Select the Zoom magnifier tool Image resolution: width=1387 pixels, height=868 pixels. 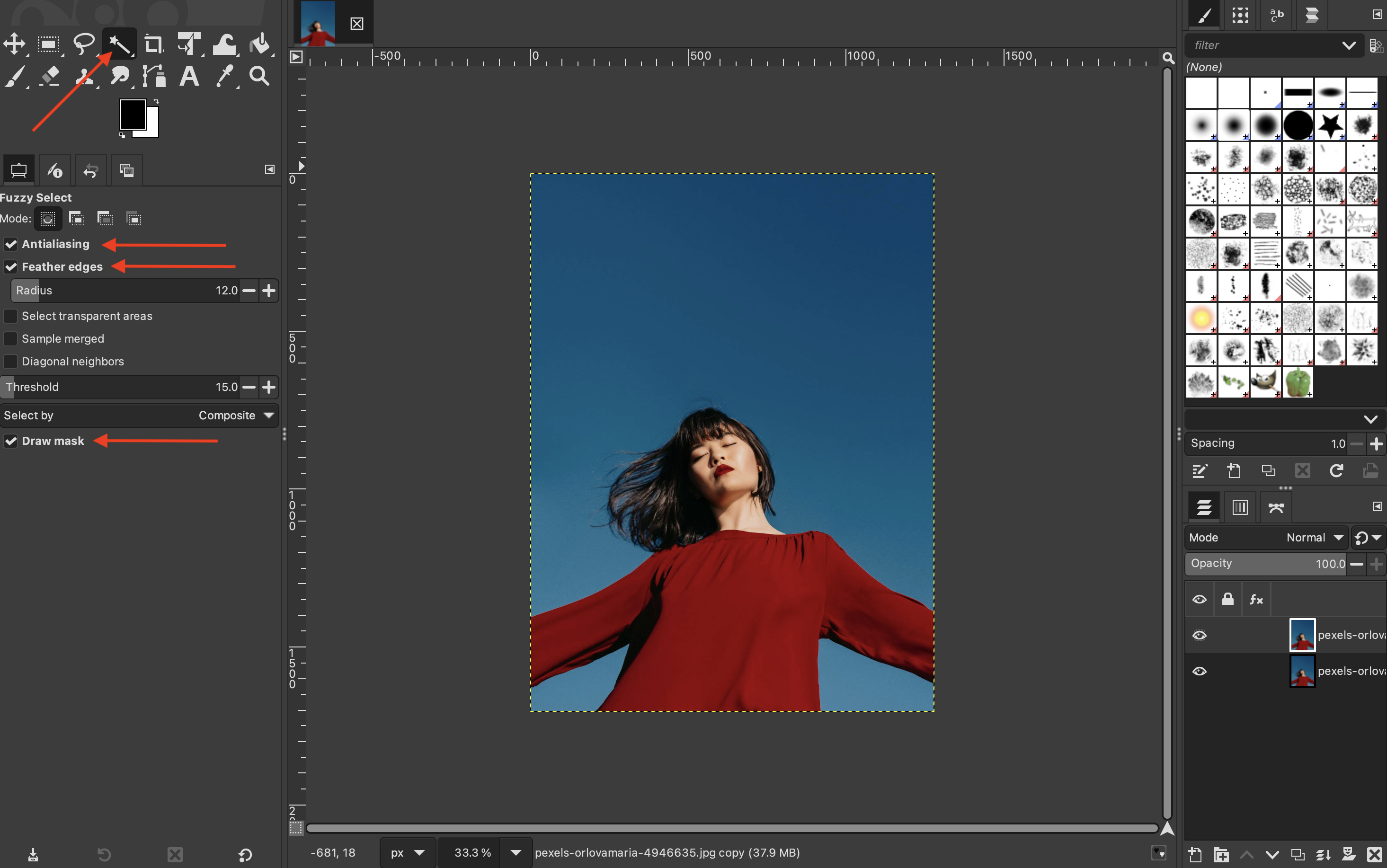[x=259, y=76]
